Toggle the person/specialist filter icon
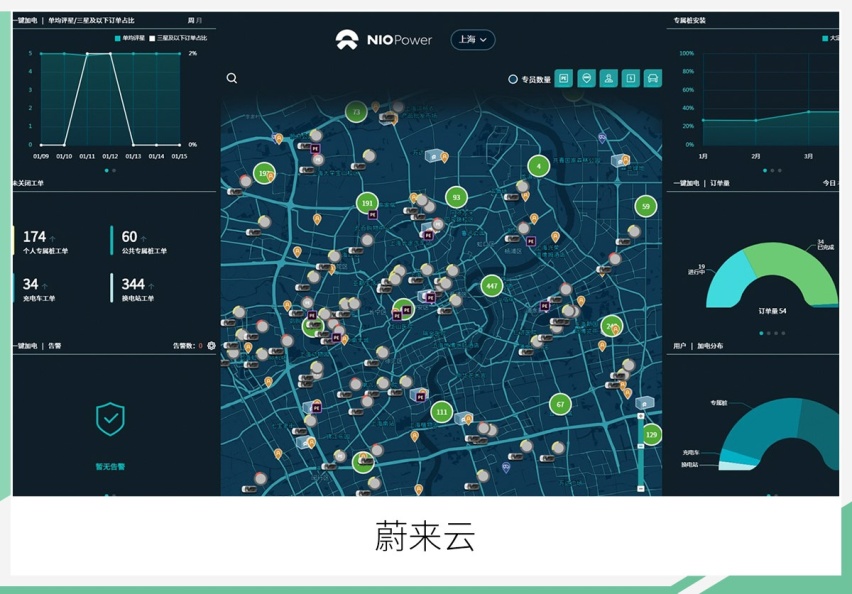The height and width of the screenshot is (594, 852). click(609, 78)
